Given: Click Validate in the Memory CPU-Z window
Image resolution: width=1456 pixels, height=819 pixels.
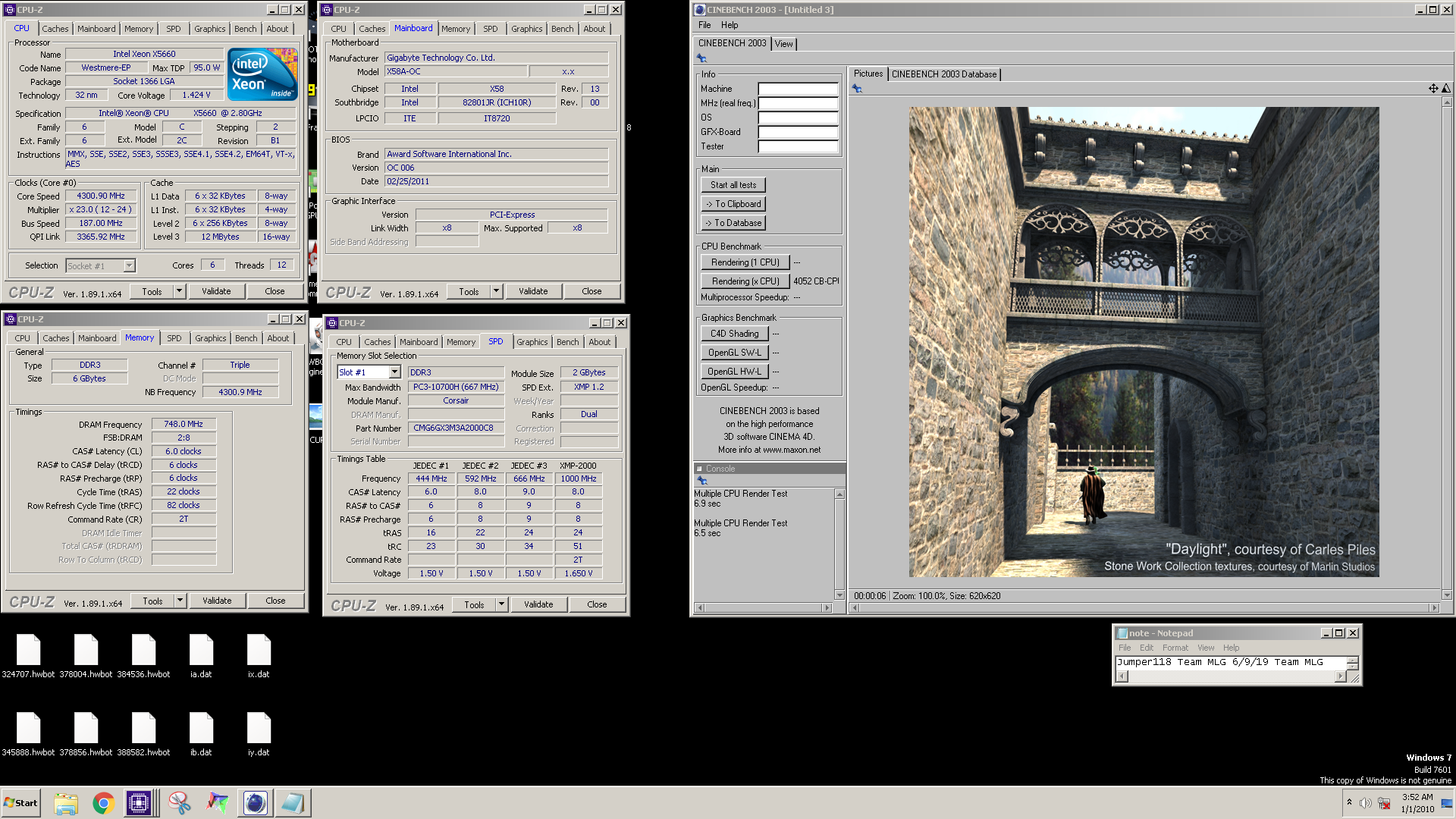Looking at the screenshot, I should [217, 601].
